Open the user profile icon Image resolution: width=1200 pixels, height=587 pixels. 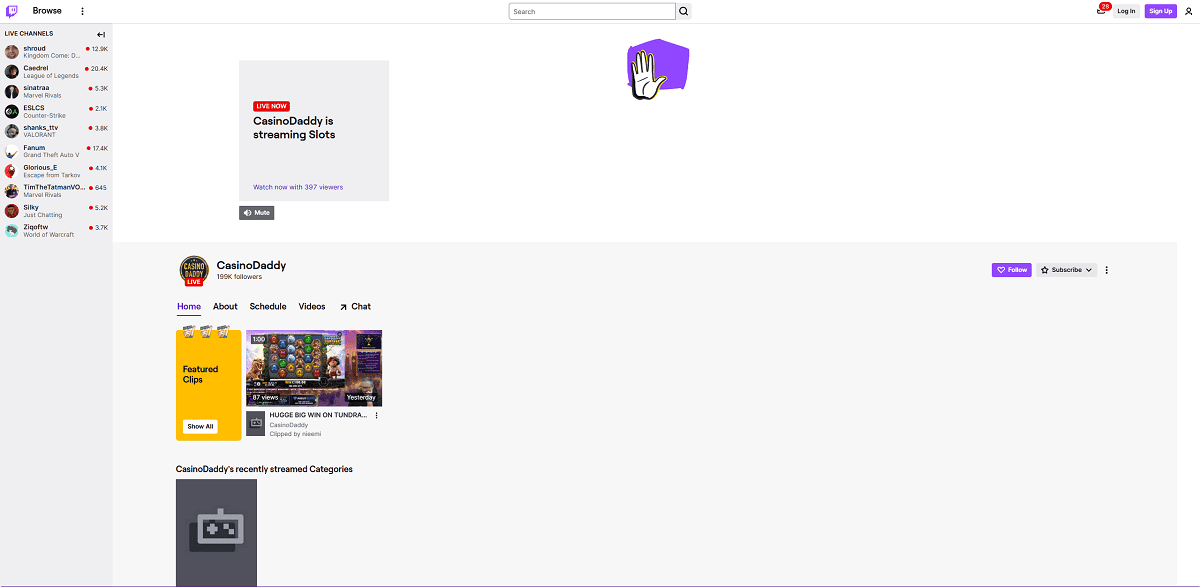1188,11
